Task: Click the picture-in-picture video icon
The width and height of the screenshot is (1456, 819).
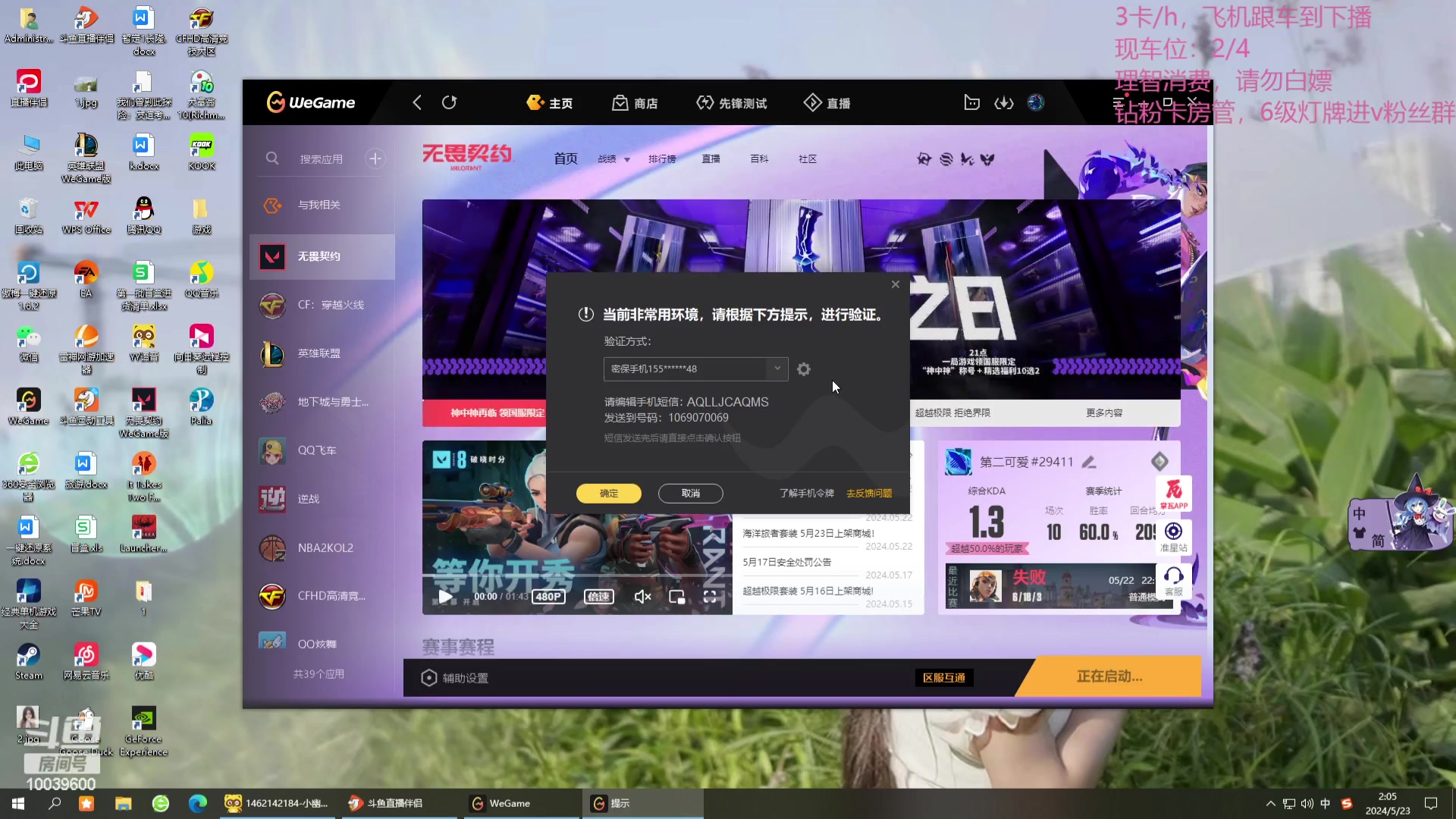Action: pos(677,597)
